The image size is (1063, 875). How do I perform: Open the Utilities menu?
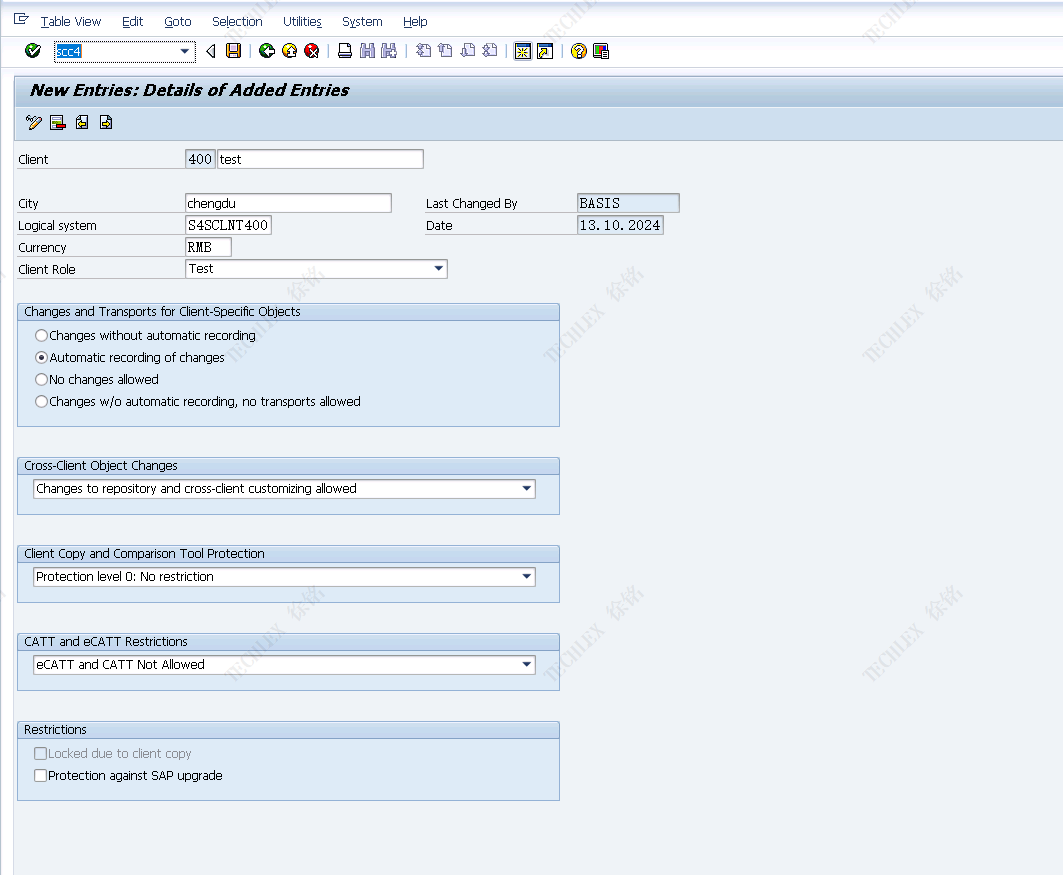coord(302,21)
